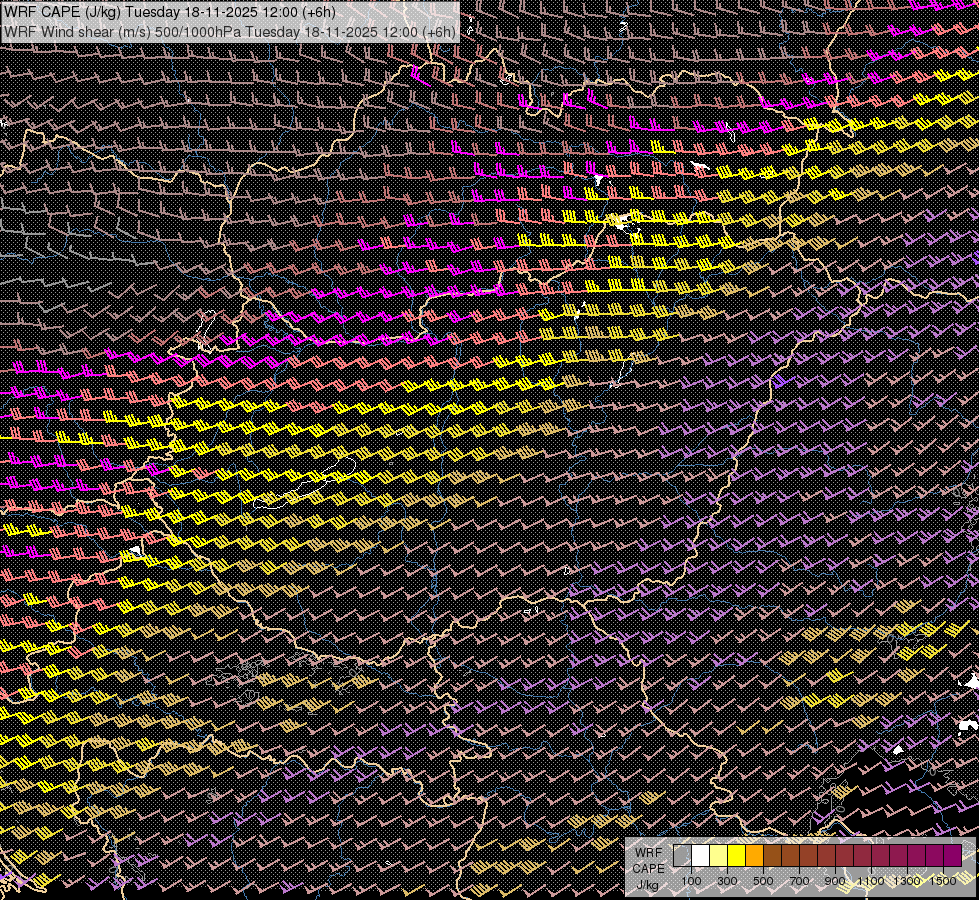Click the 1100 label on the legend
Screen dimensions: 979x900
[x=871, y=881]
